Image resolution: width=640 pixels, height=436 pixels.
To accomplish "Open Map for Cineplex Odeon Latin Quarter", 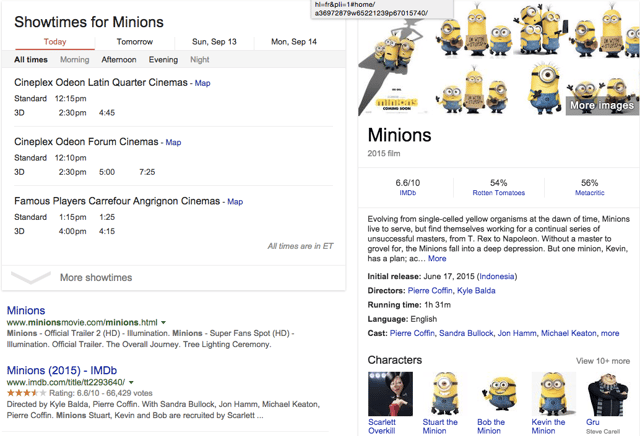I will (x=203, y=83).
